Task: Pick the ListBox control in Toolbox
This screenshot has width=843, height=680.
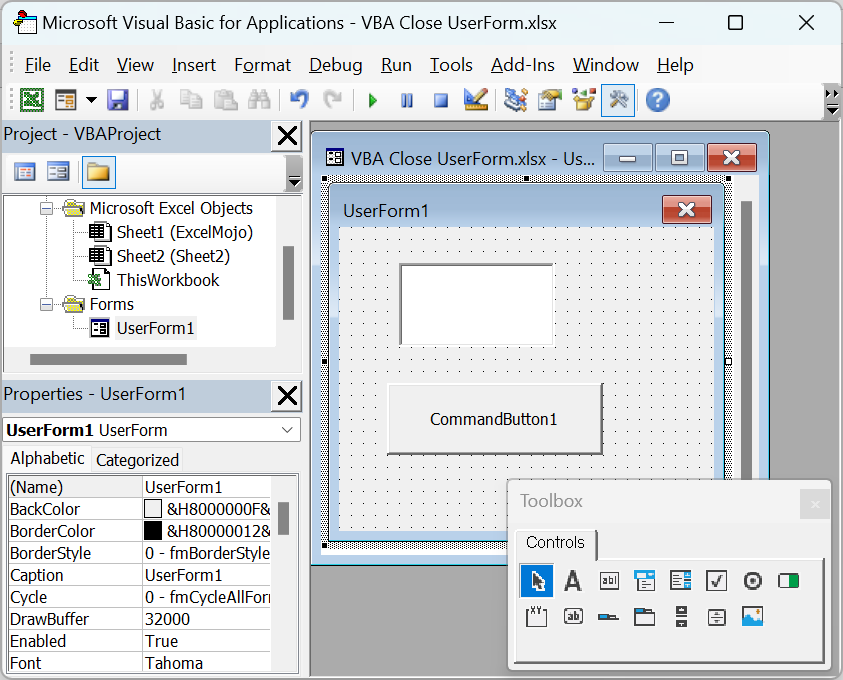Action: click(x=681, y=581)
